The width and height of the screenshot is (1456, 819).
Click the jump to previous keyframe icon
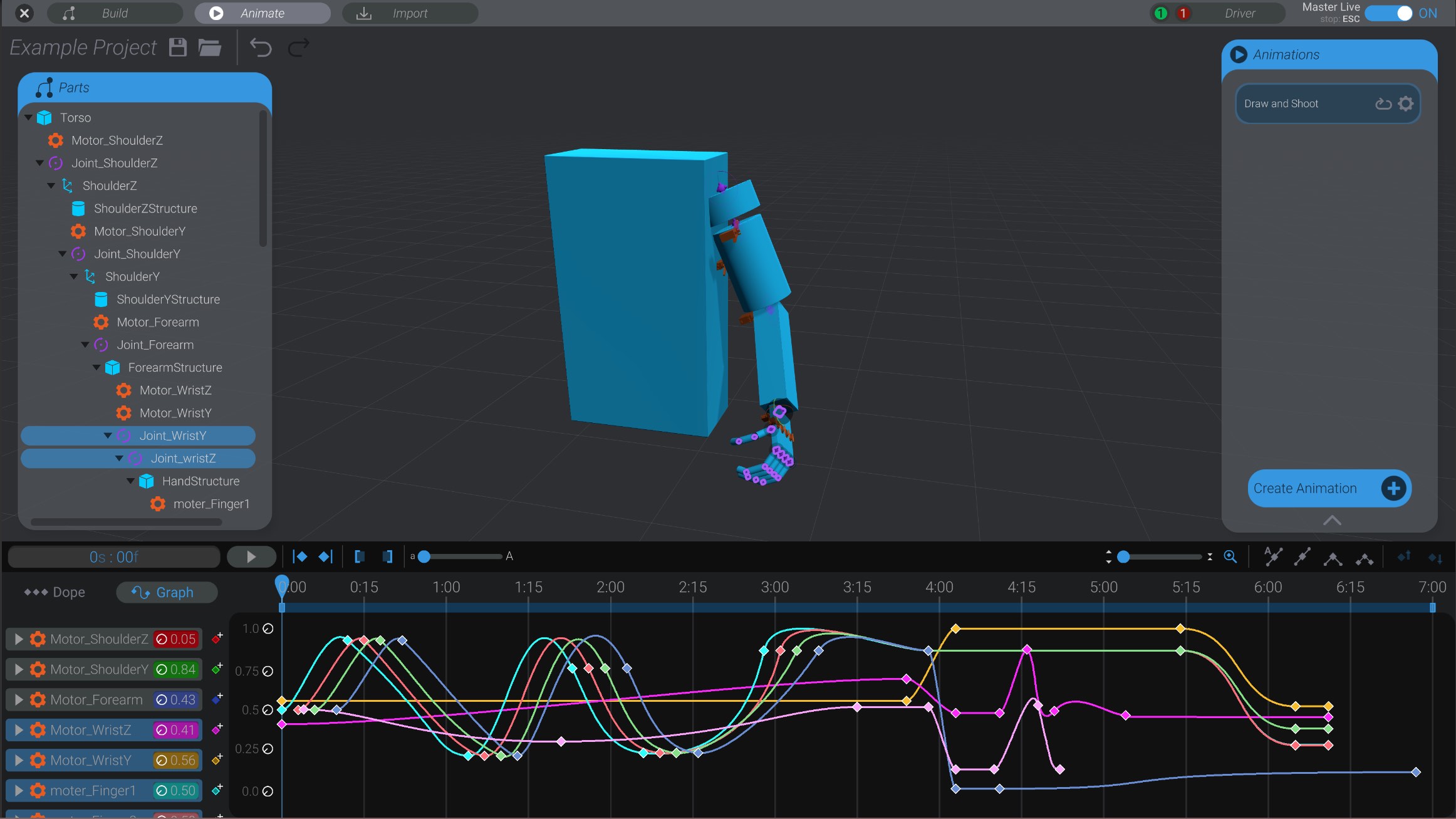point(301,556)
